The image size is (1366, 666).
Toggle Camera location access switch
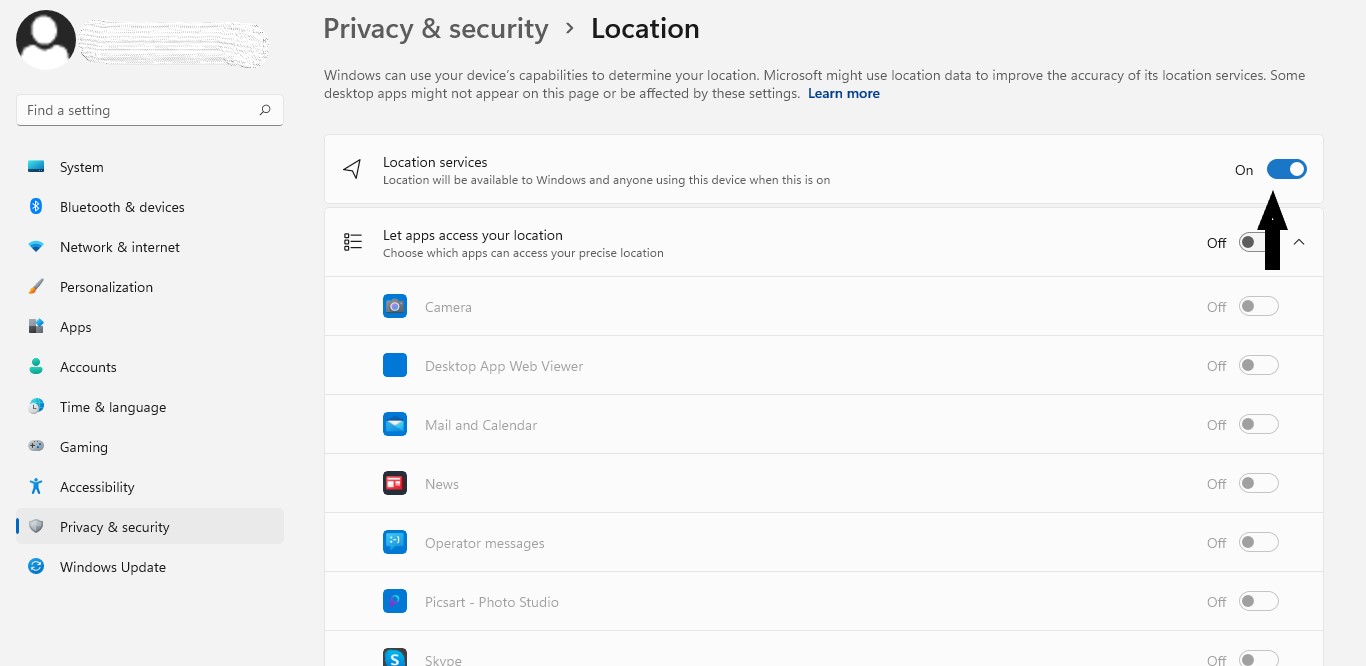pos(1258,307)
